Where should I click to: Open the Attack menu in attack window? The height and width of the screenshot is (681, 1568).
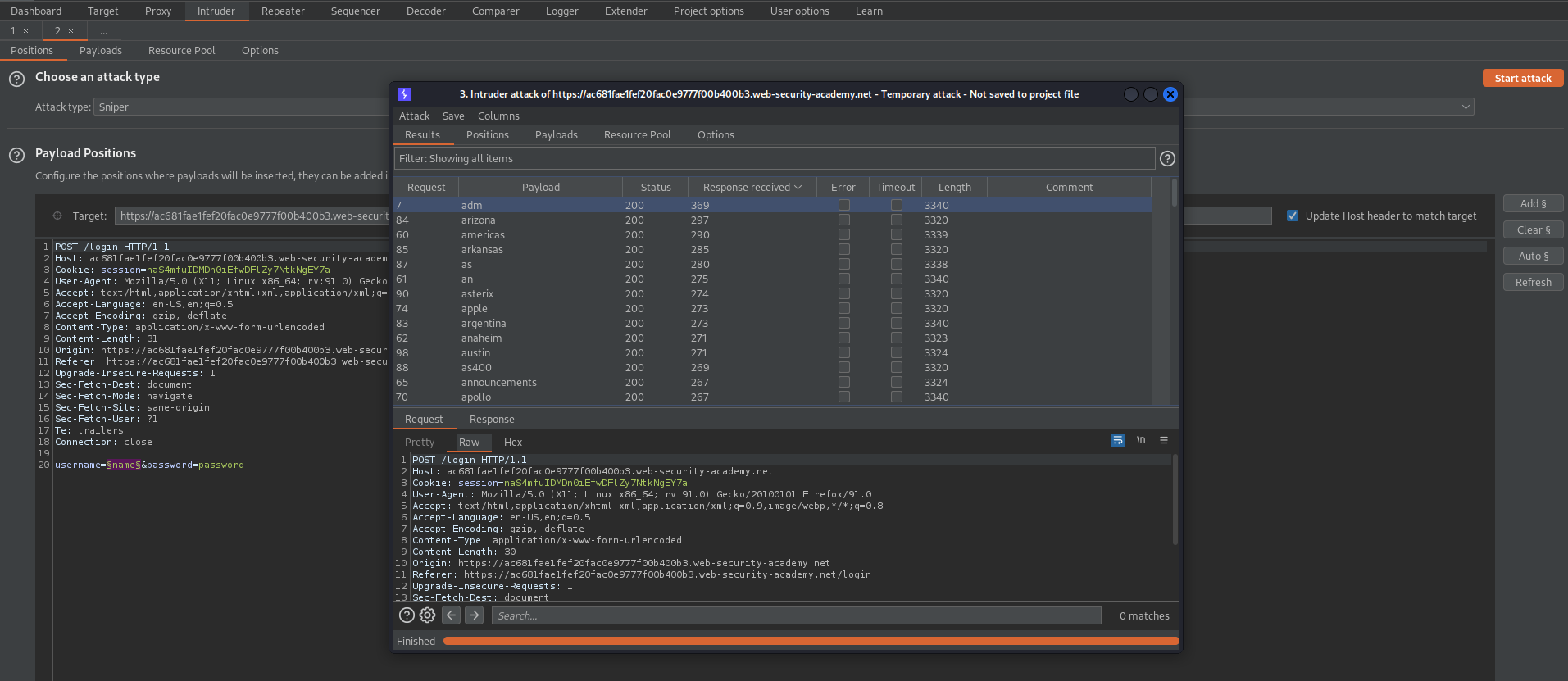(x=414, y=116)
